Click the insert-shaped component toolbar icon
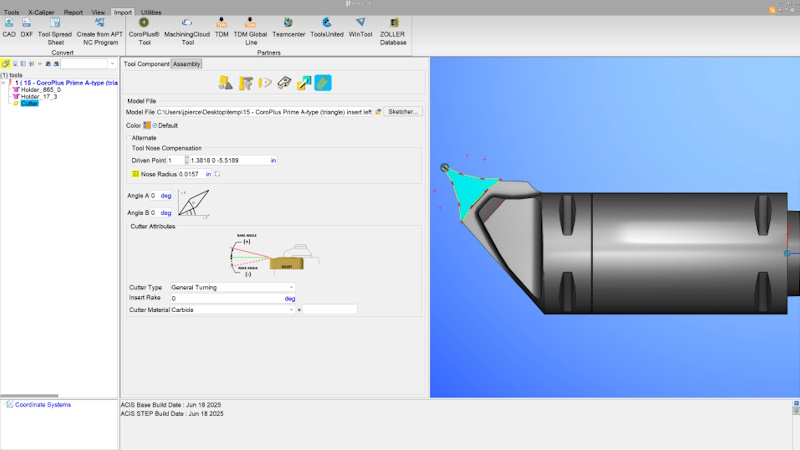800x450 pixels. point(284,83)
